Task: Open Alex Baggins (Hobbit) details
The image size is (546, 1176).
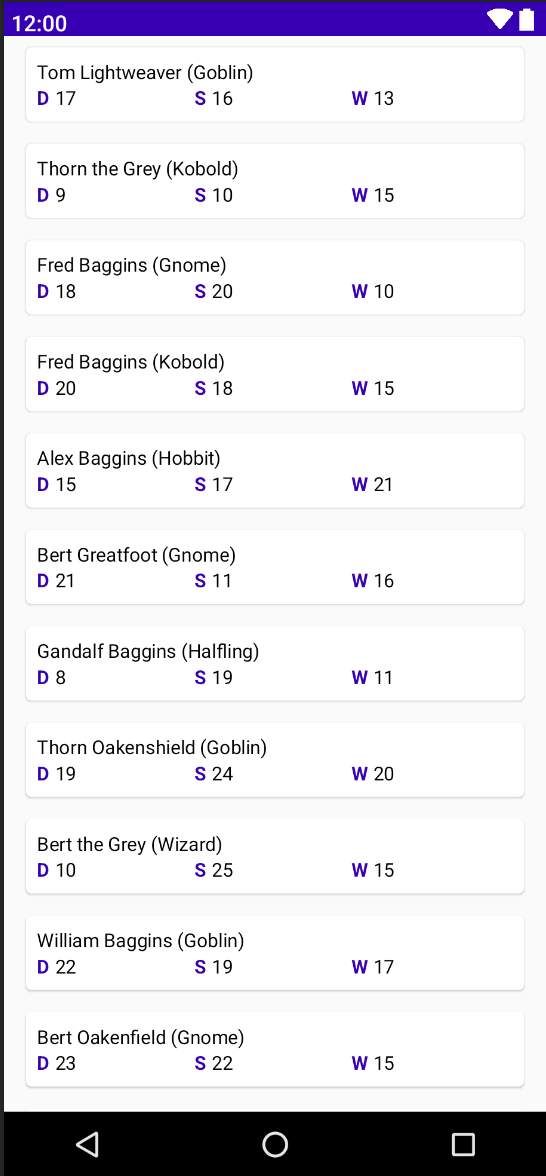Action: [x=274, y=471]
